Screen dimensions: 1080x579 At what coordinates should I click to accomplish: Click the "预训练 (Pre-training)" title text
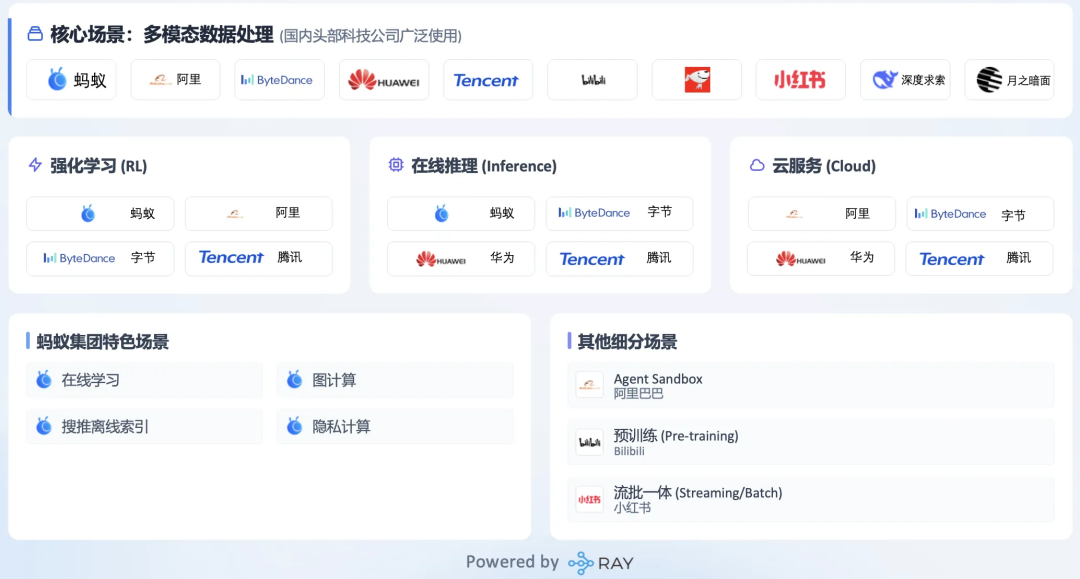click(676, 436)
